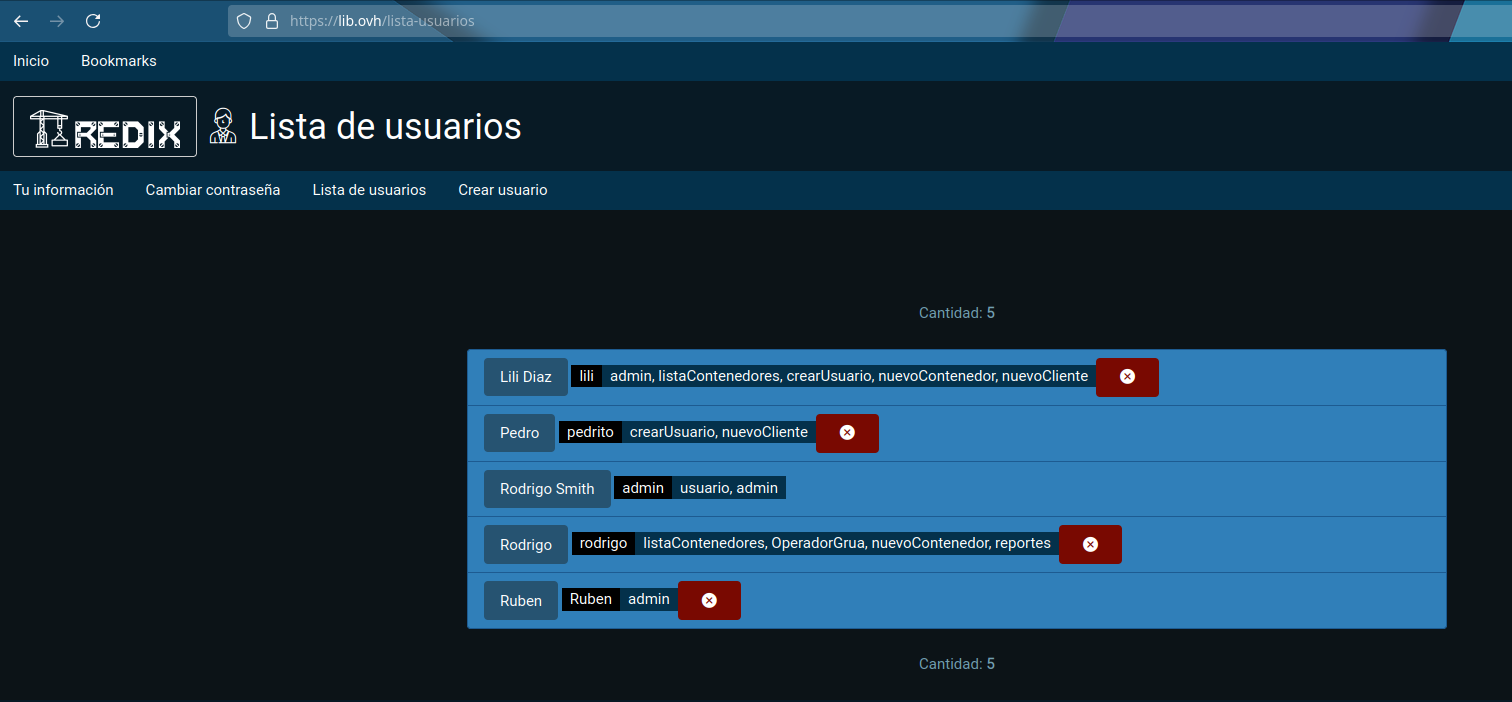
Task: Delete the Lili Diaz user
Action: [1127, 377]
